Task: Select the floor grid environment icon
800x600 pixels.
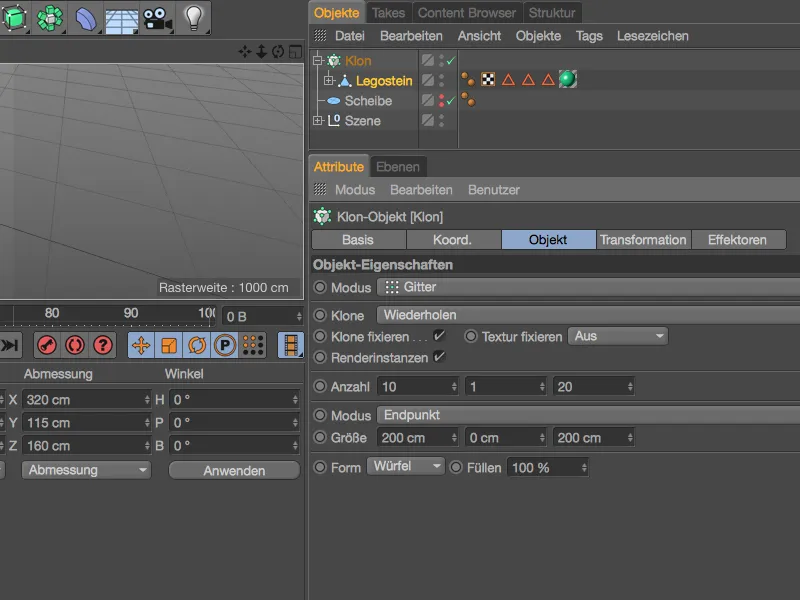Action: pyautogui.click(x=120, y=16)
